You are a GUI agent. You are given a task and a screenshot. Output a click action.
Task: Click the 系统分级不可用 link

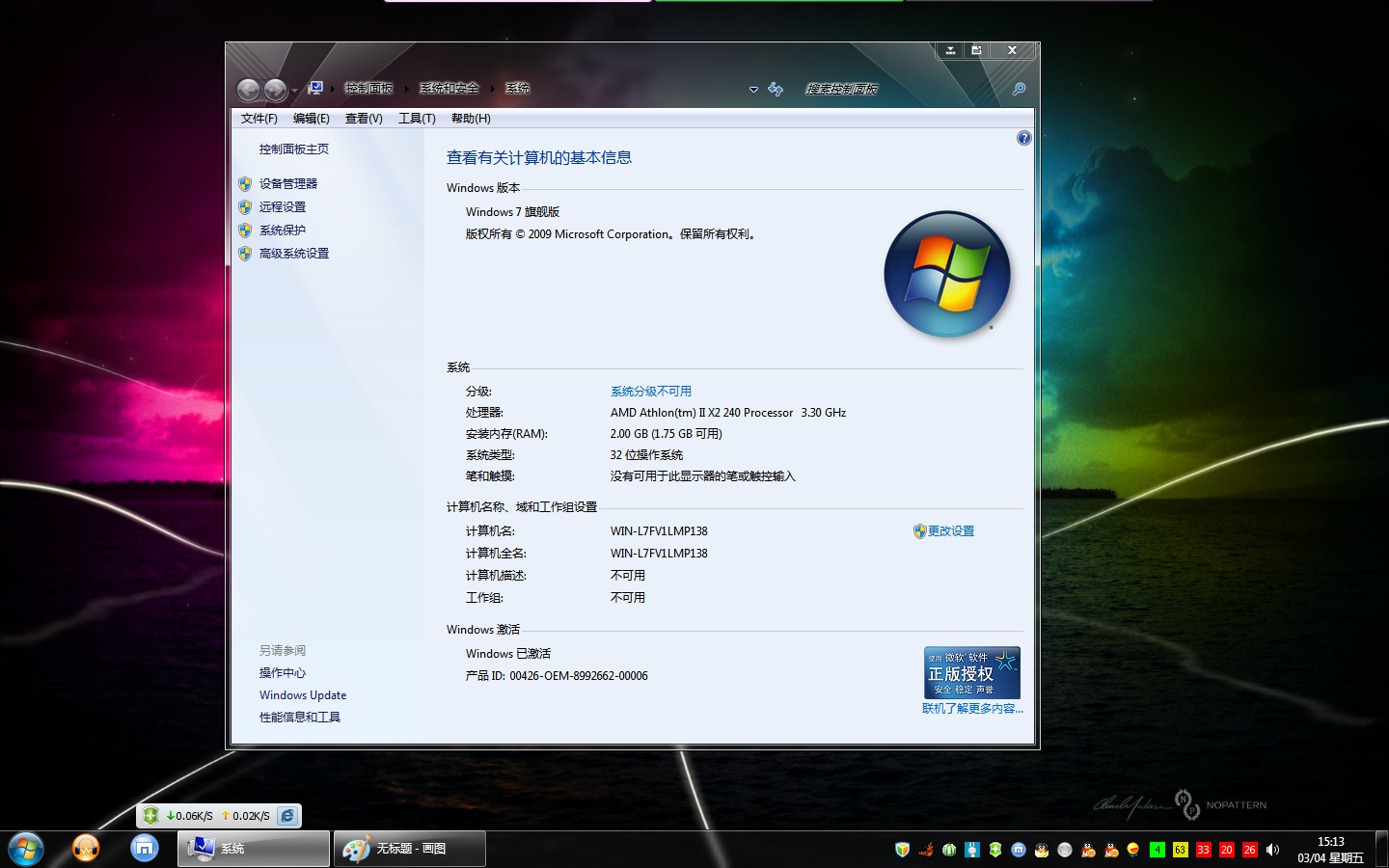651,392
